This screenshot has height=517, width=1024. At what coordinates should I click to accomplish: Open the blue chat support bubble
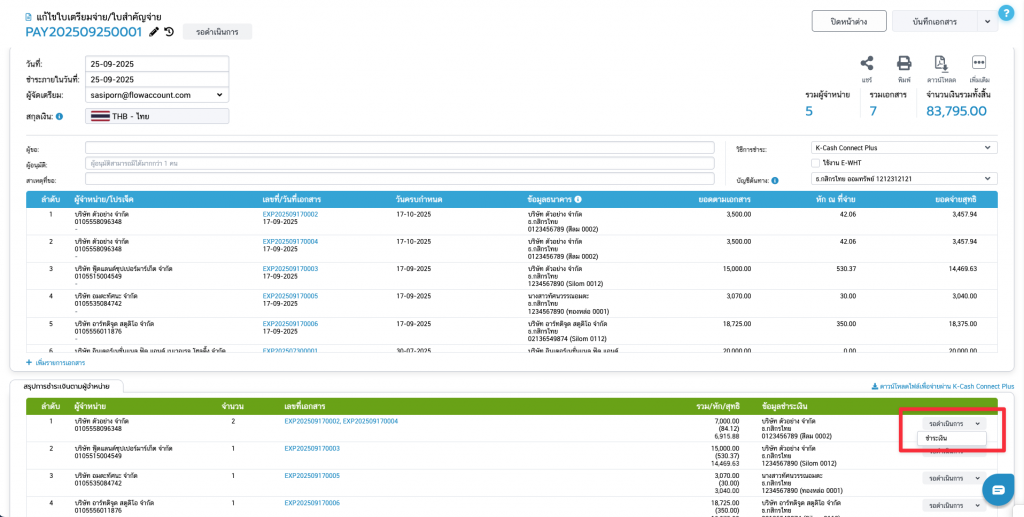998,489
